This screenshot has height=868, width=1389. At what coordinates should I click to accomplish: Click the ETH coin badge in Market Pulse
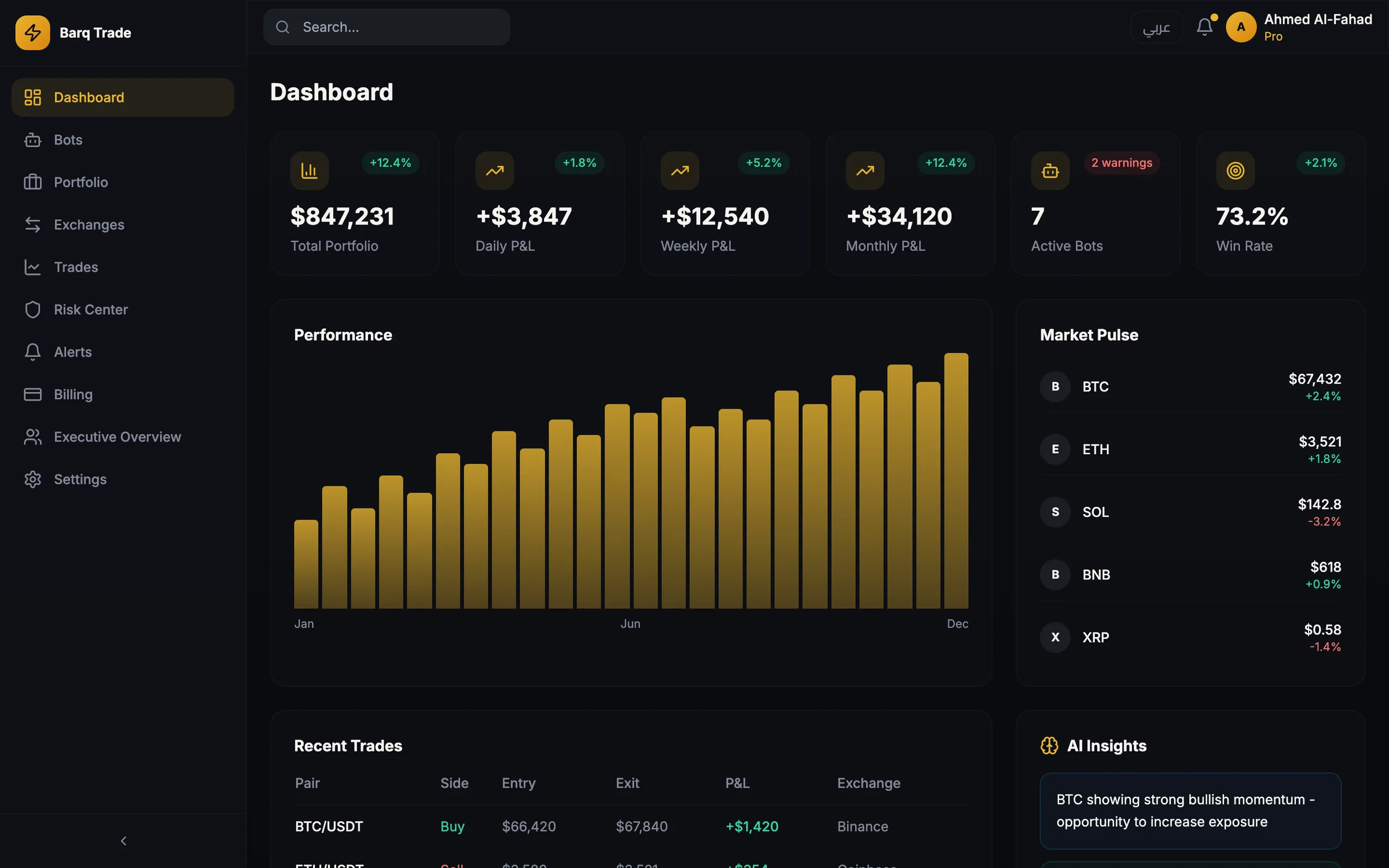coord(1055,449)
